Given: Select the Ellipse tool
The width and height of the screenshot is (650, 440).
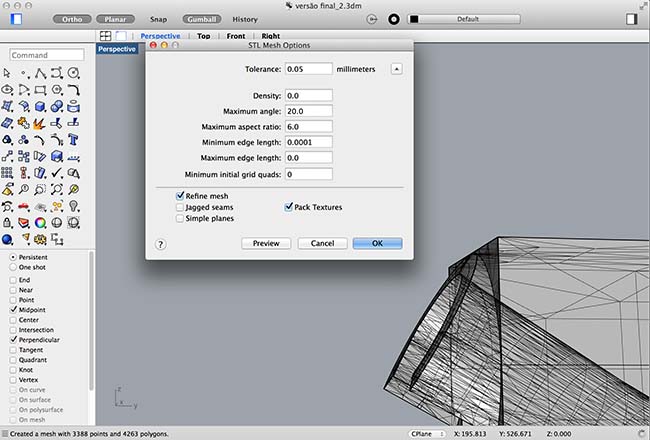Looking at the screenshot, I should tap(7, 90).
